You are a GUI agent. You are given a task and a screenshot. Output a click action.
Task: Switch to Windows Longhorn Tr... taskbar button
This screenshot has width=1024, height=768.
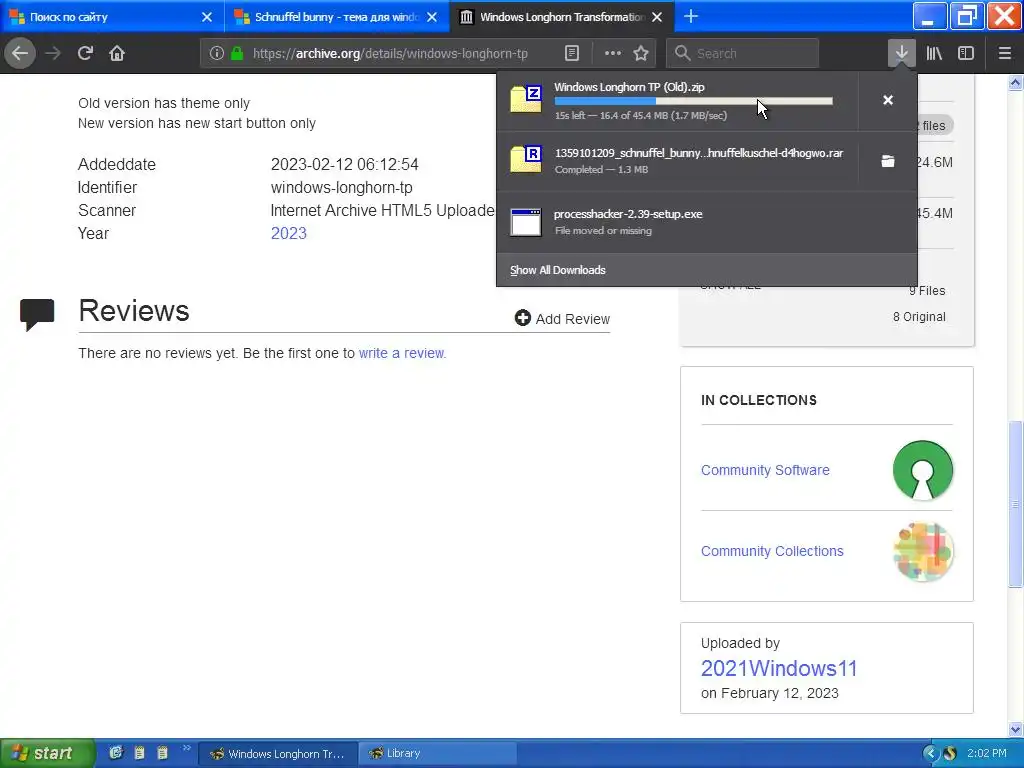point(278,754)
